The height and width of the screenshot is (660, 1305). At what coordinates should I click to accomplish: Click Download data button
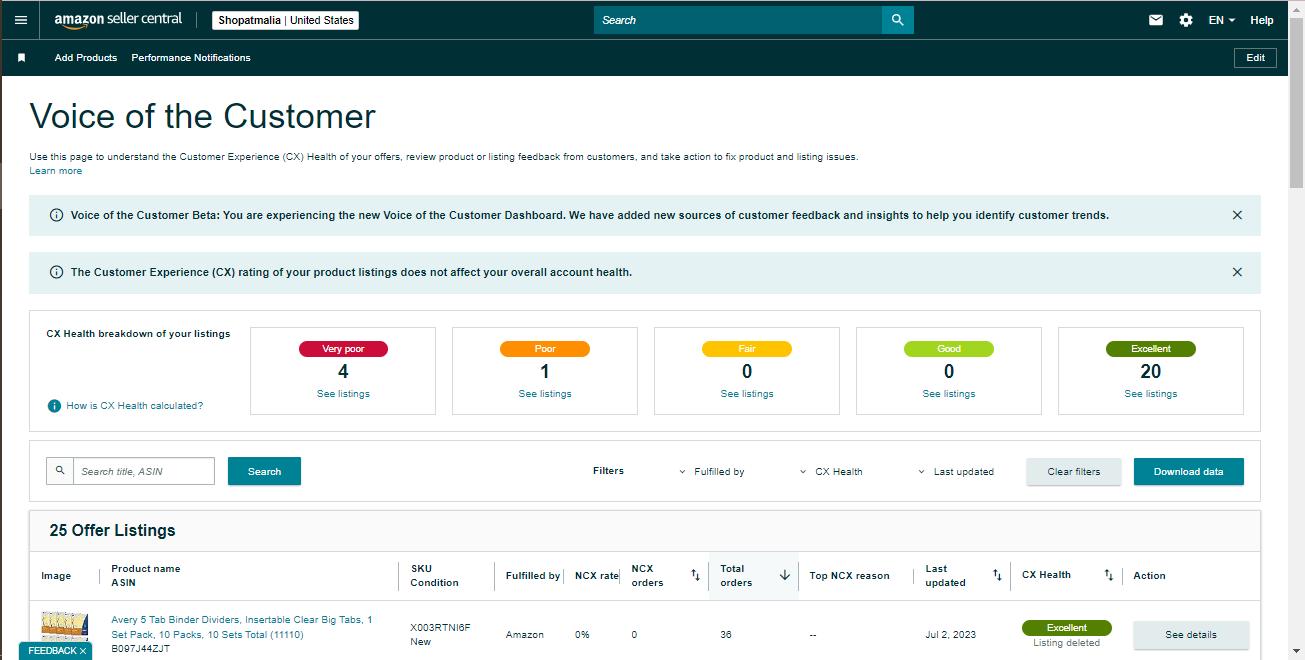click(1189, 472)
